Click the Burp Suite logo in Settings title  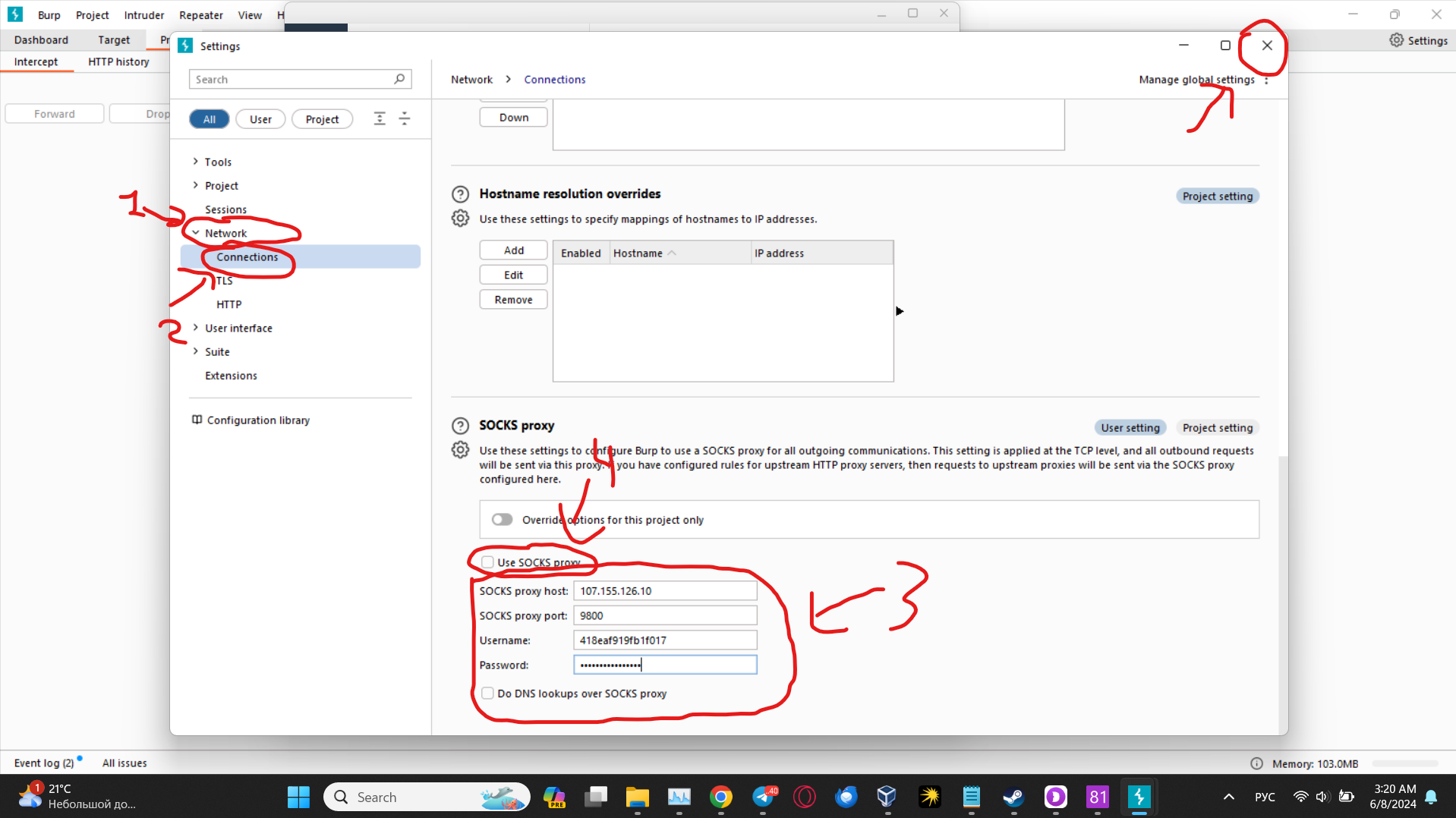(185, 46)
